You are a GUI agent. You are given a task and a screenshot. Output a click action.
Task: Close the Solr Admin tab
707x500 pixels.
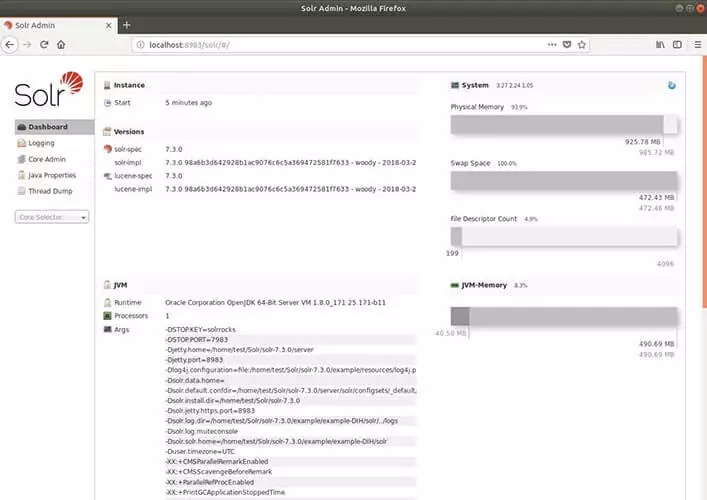coord(109,26)
